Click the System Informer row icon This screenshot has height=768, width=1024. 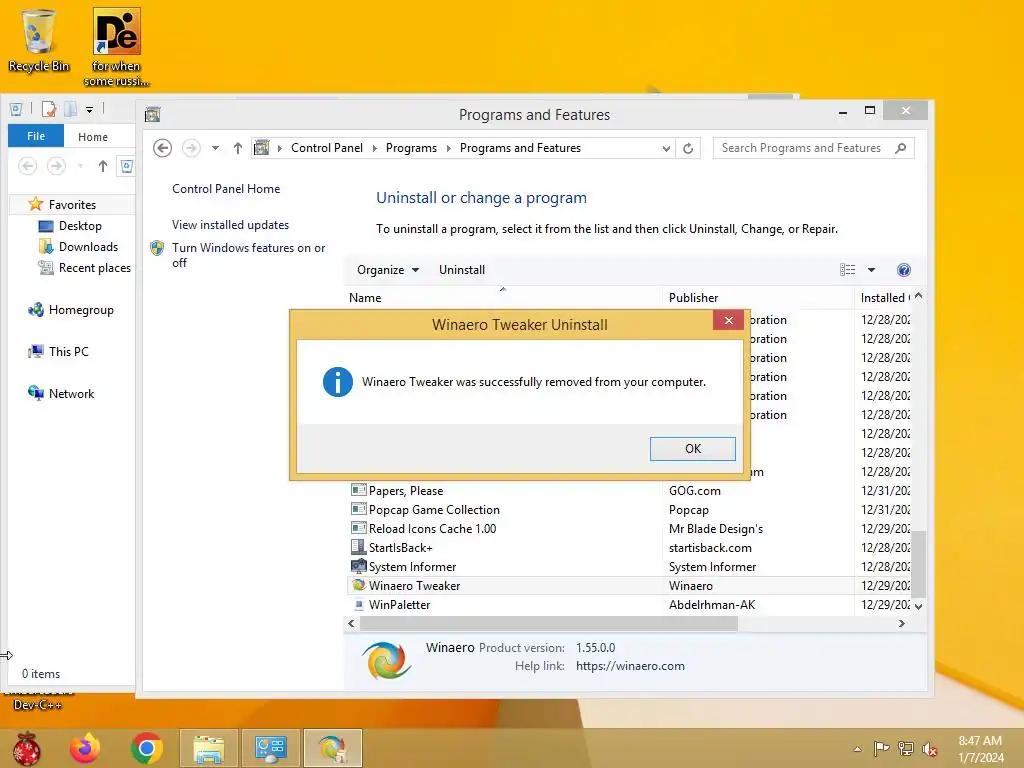(x=359, y=566)
